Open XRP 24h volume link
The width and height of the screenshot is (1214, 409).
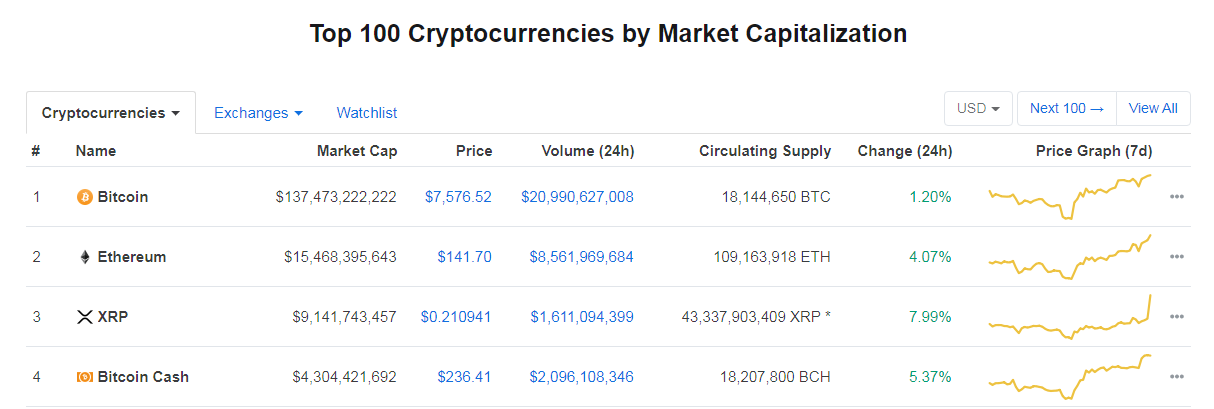pyautogui.click(x=581, y=317)
